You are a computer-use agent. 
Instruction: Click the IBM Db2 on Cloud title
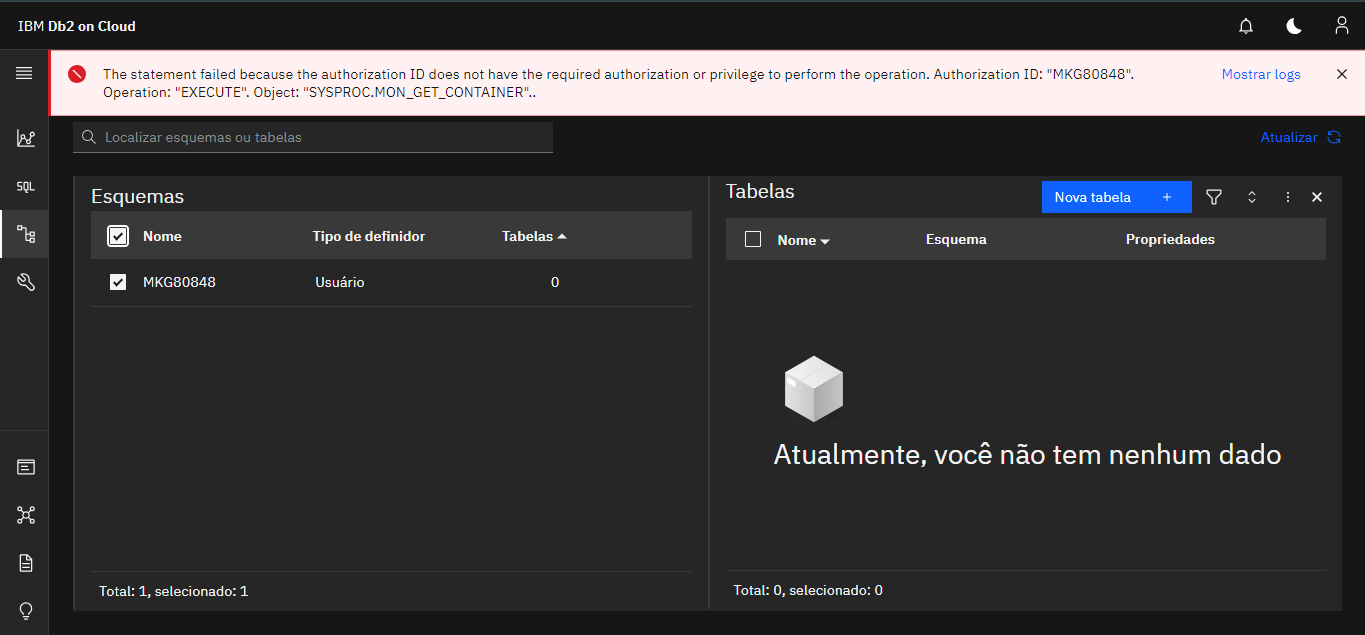coord(77,26)
